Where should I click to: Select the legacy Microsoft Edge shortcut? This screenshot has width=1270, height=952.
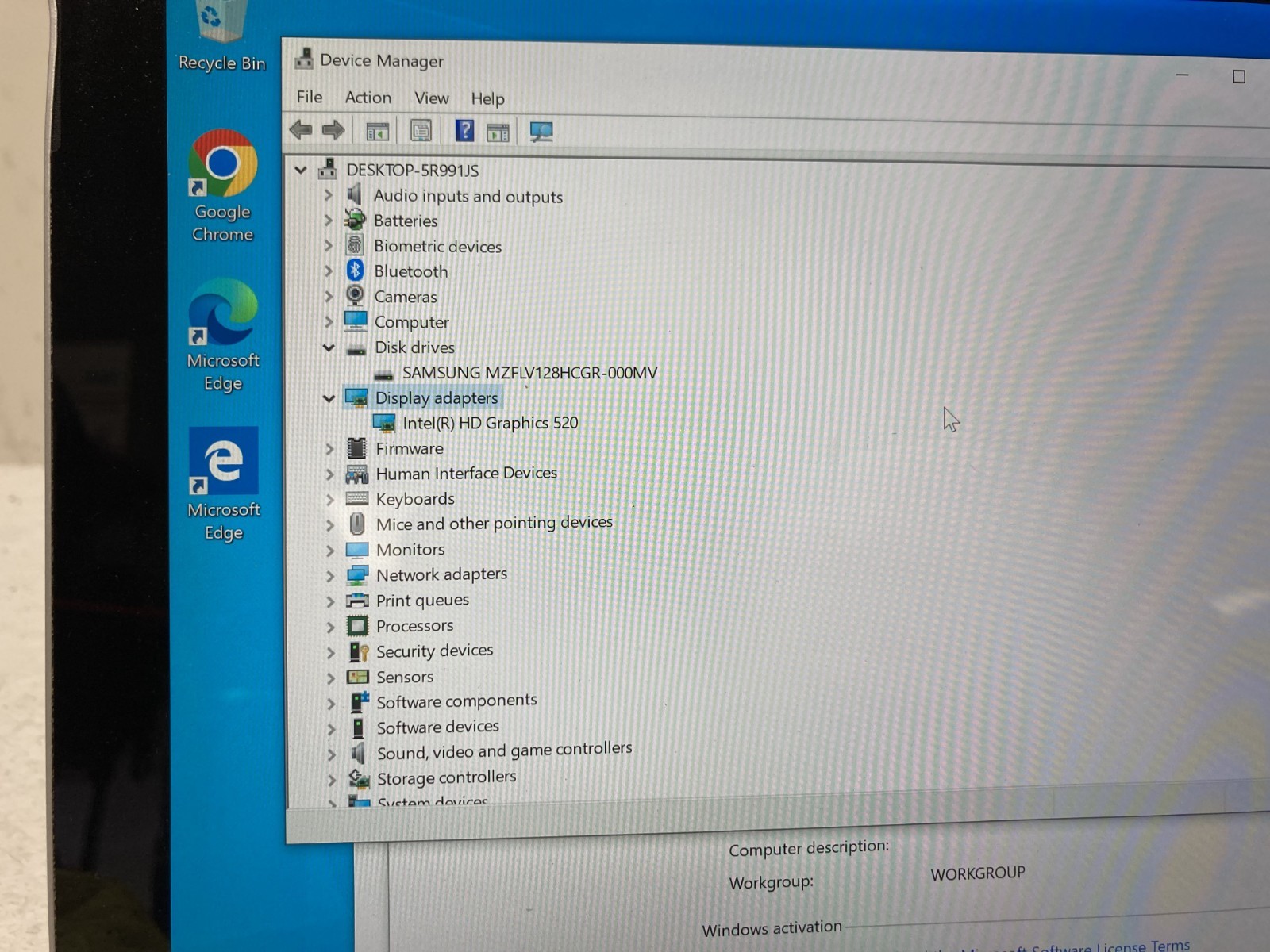[x=224, y=484]
